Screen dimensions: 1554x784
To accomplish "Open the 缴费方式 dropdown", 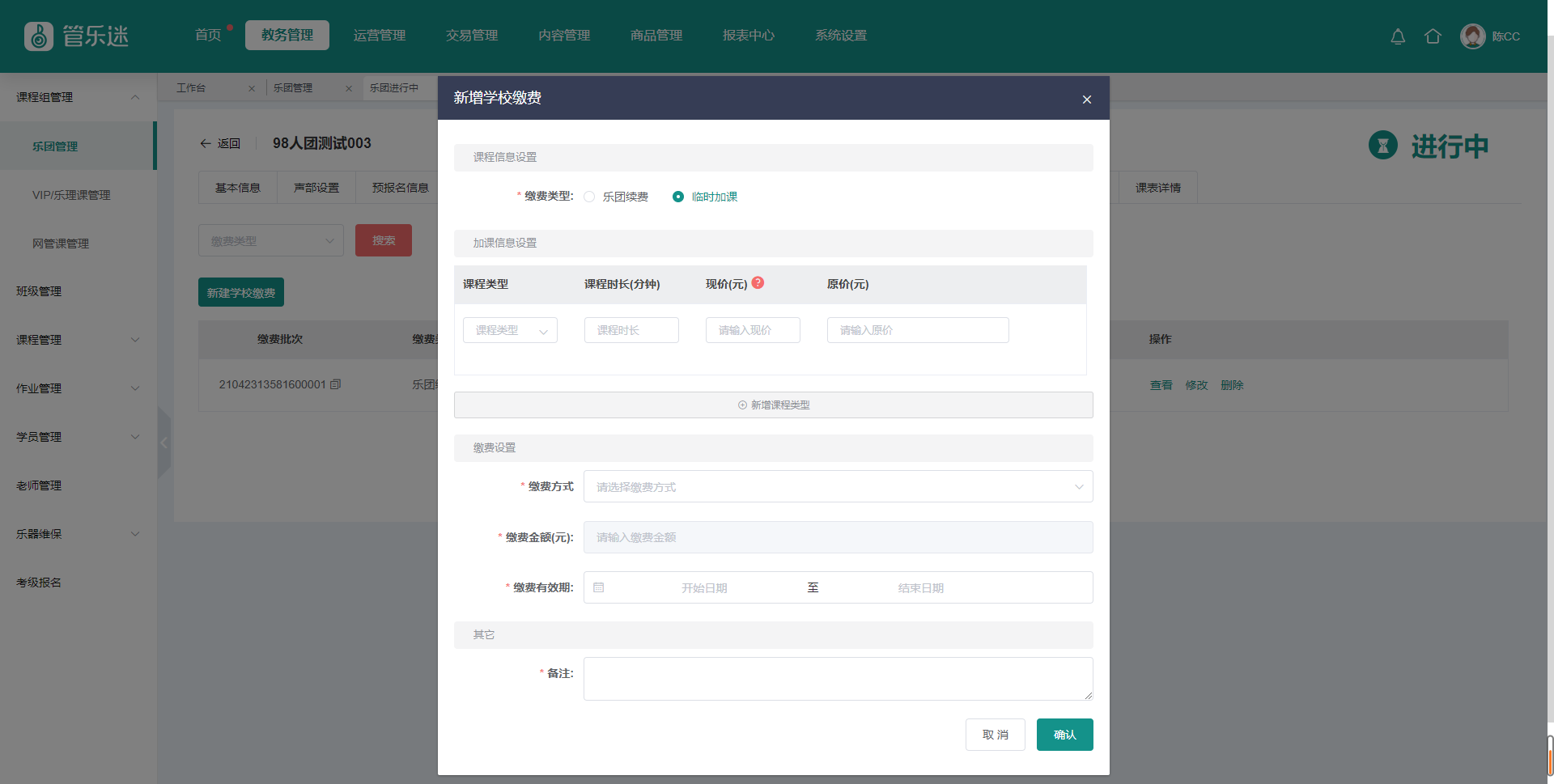I will [838, 486].
